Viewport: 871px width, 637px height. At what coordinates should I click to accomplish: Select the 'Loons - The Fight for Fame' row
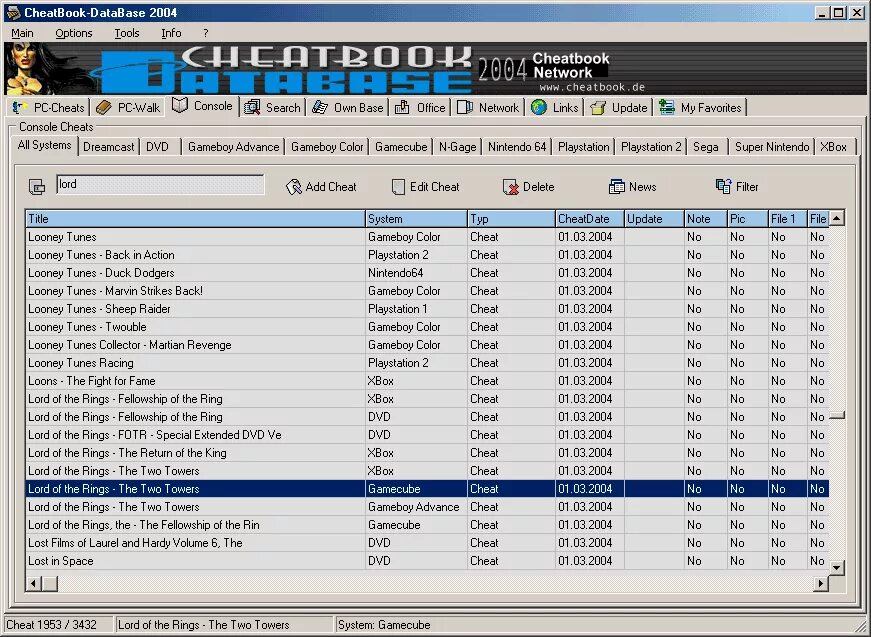427,381
